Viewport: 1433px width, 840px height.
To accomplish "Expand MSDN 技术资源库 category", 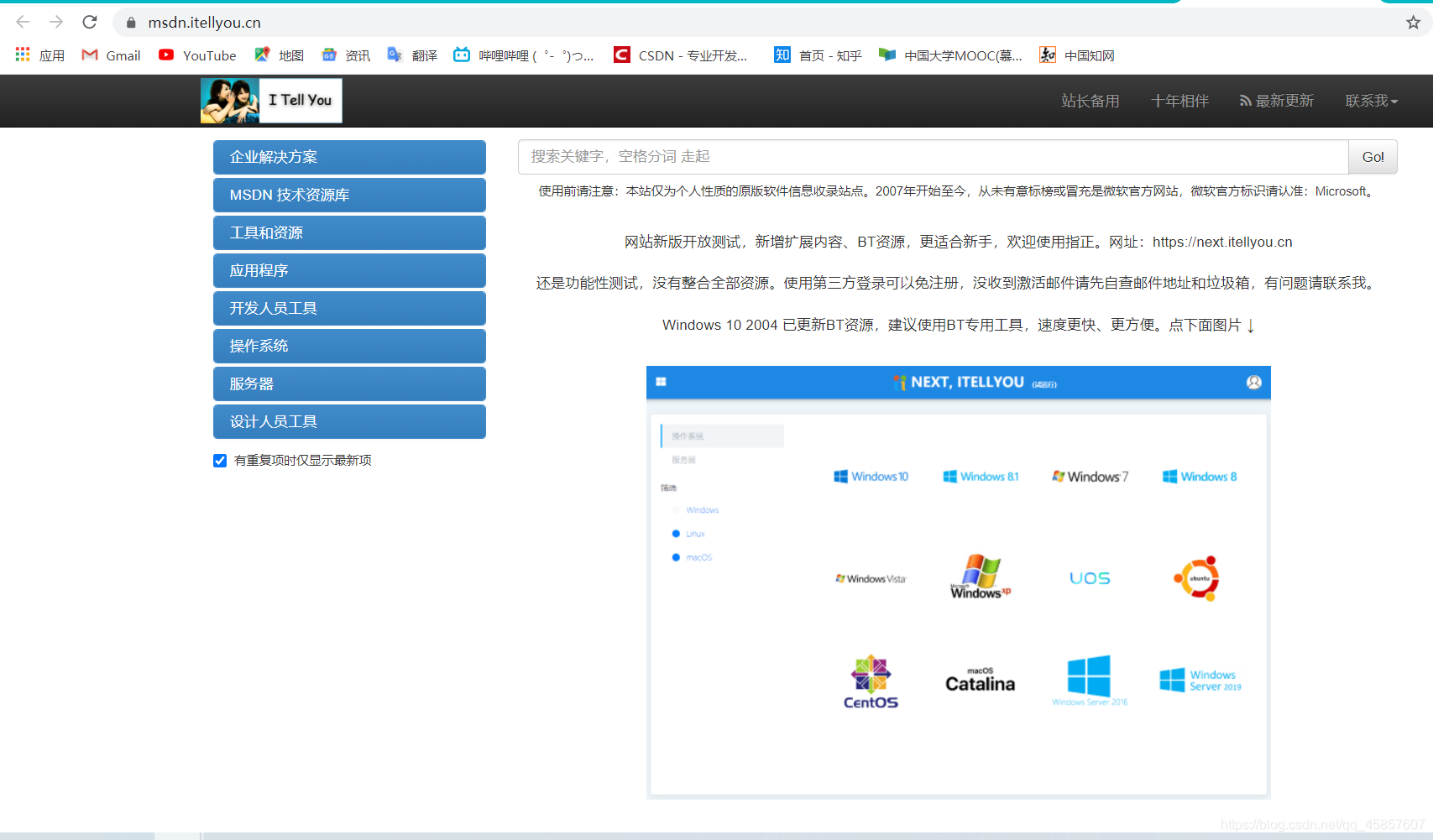I will 349,195.
